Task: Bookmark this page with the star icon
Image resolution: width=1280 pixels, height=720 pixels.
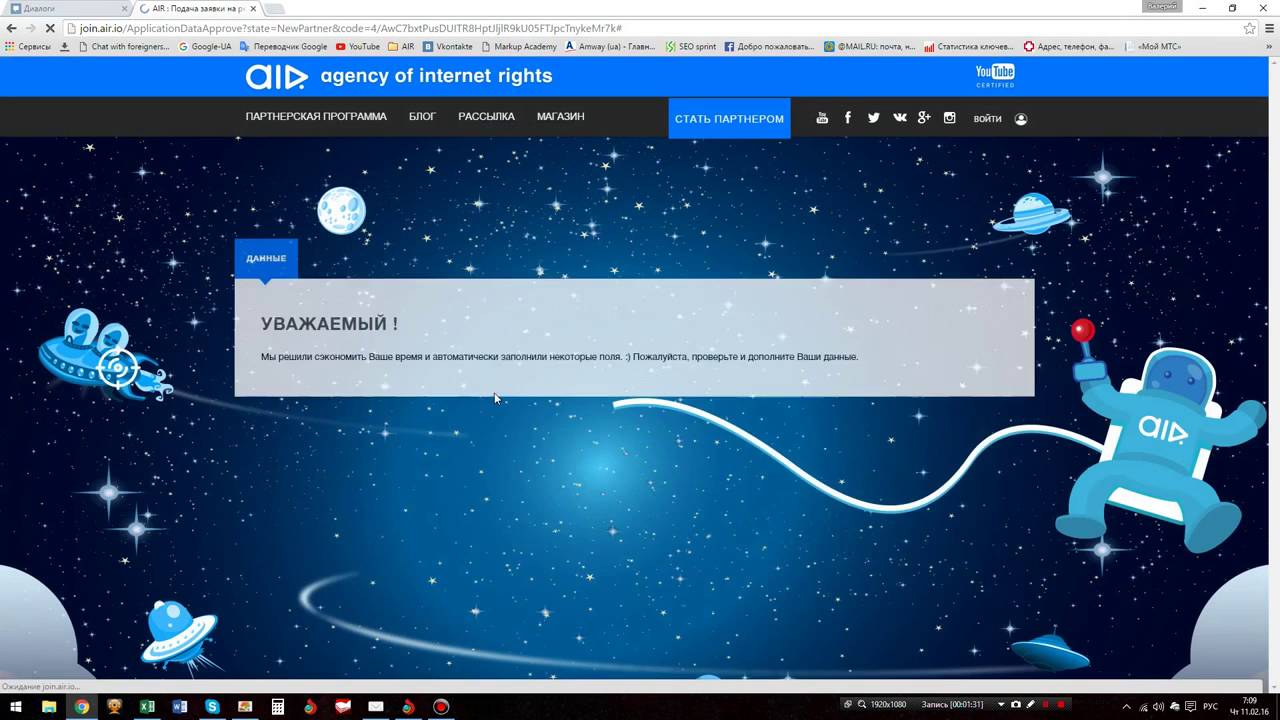Action: (x=1249, y=28)
